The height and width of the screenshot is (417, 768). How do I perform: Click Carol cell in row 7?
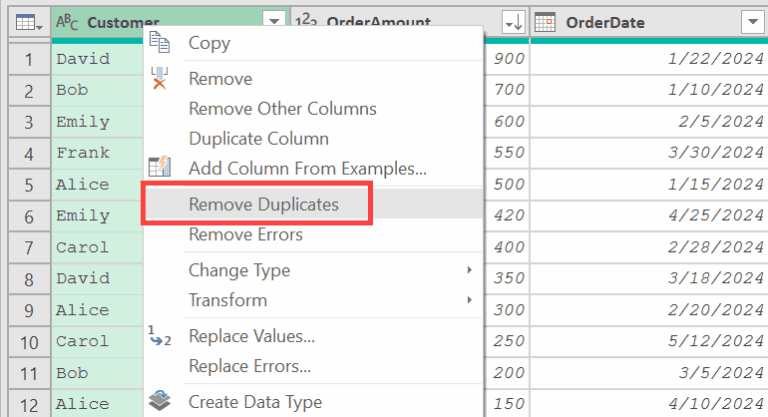point(97,247)
